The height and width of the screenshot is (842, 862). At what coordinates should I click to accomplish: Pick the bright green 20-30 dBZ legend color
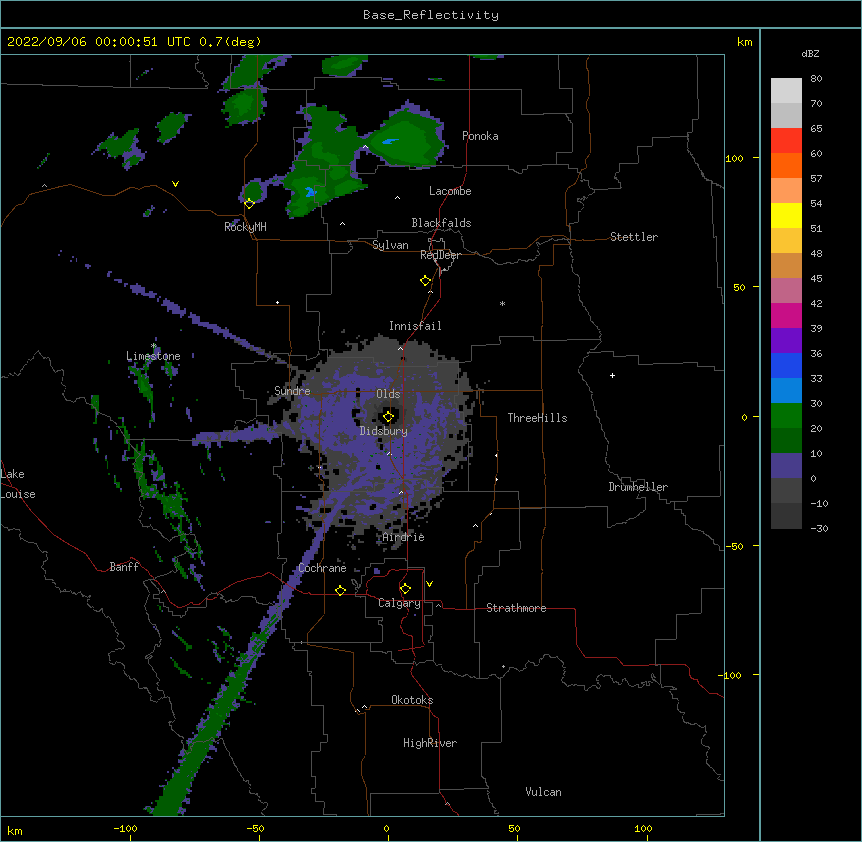[786, 416]
